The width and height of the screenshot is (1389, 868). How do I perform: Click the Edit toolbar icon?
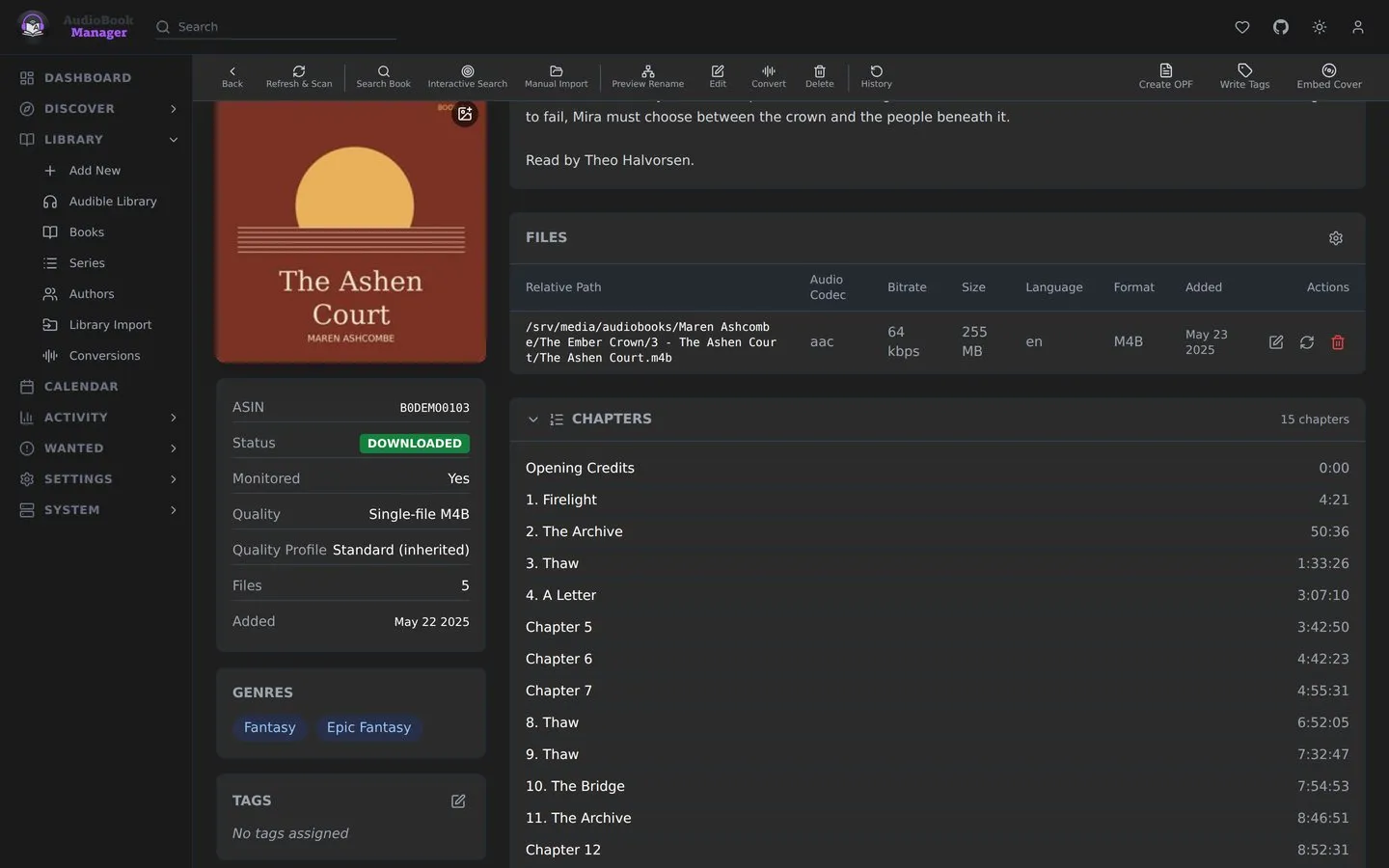[x=718, y=76]
